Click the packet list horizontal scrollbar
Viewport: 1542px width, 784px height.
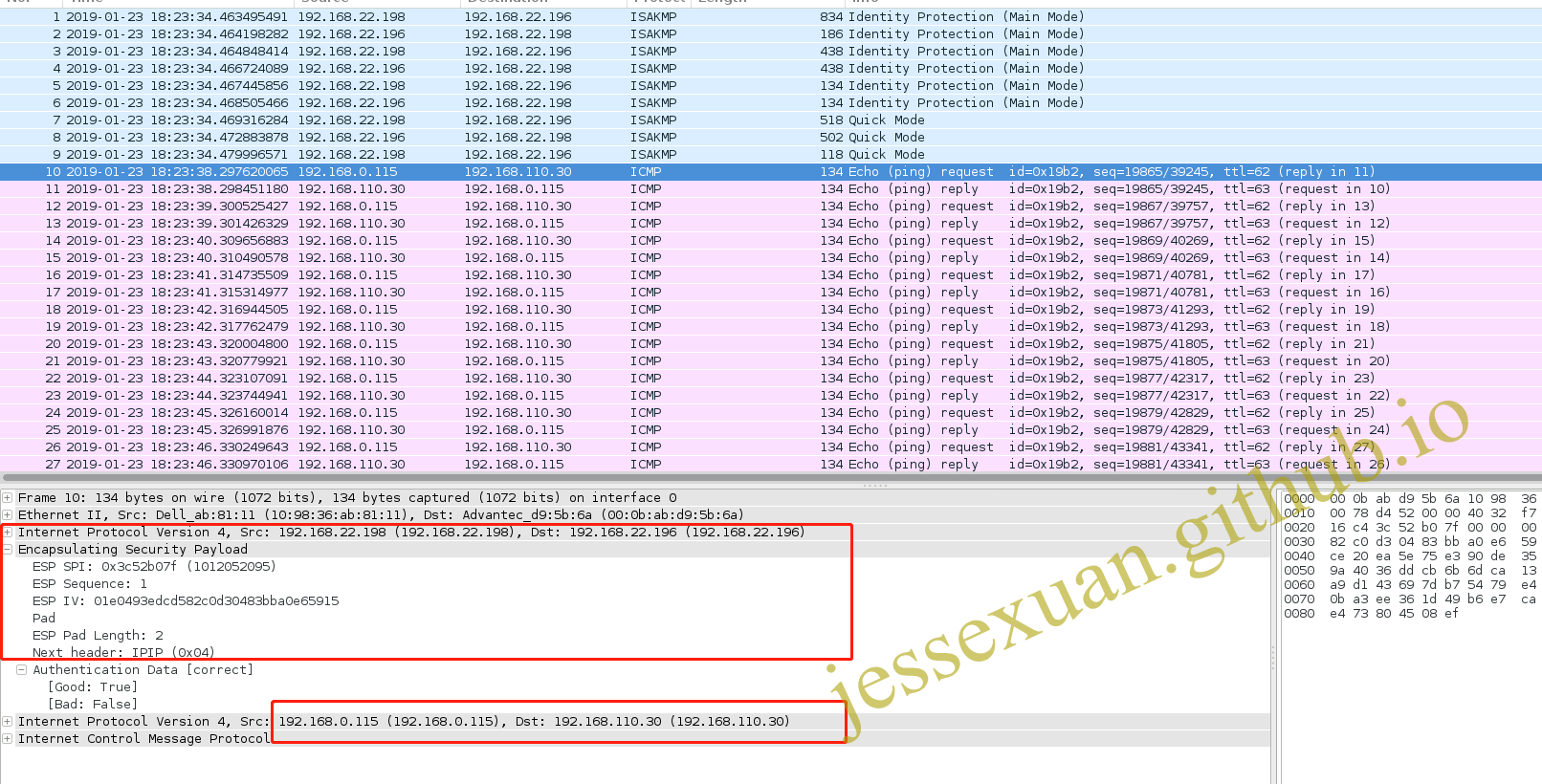coord(770,476)
